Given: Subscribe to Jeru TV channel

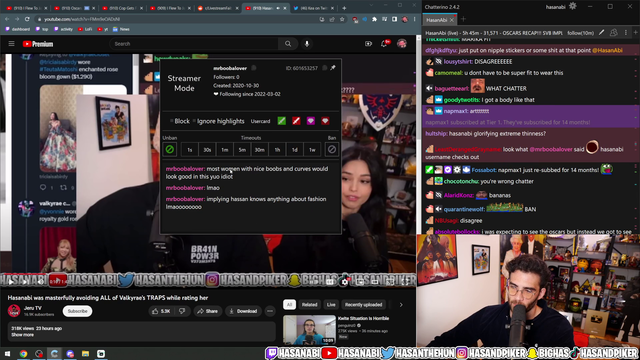Looking at the screenshot, I should [x=77, y=311].
